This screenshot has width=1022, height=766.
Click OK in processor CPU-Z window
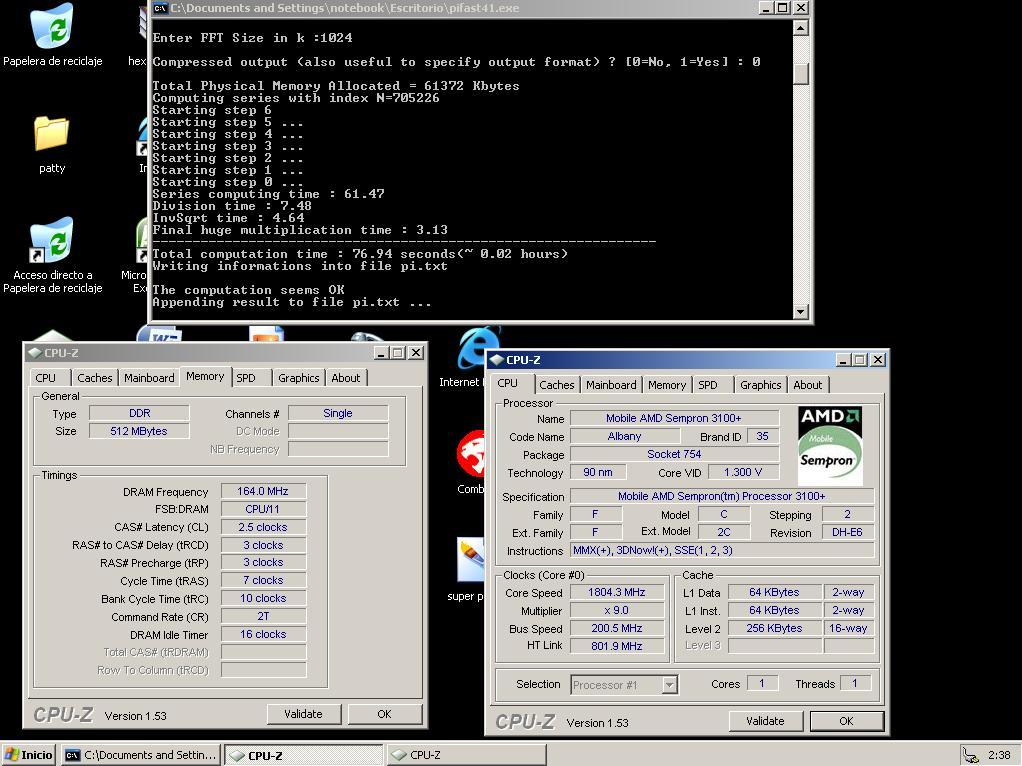[x=846, y=721]
